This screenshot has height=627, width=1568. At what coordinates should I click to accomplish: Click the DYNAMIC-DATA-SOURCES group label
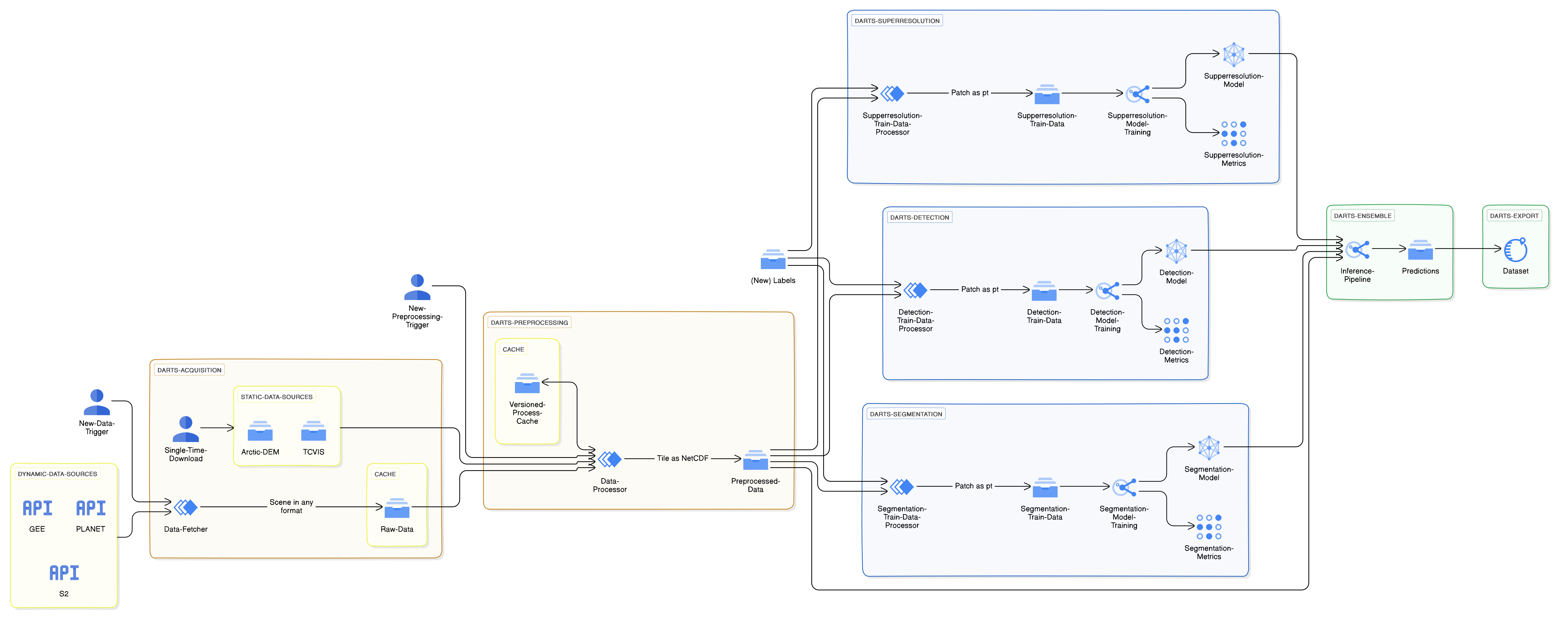coord(57,474)
